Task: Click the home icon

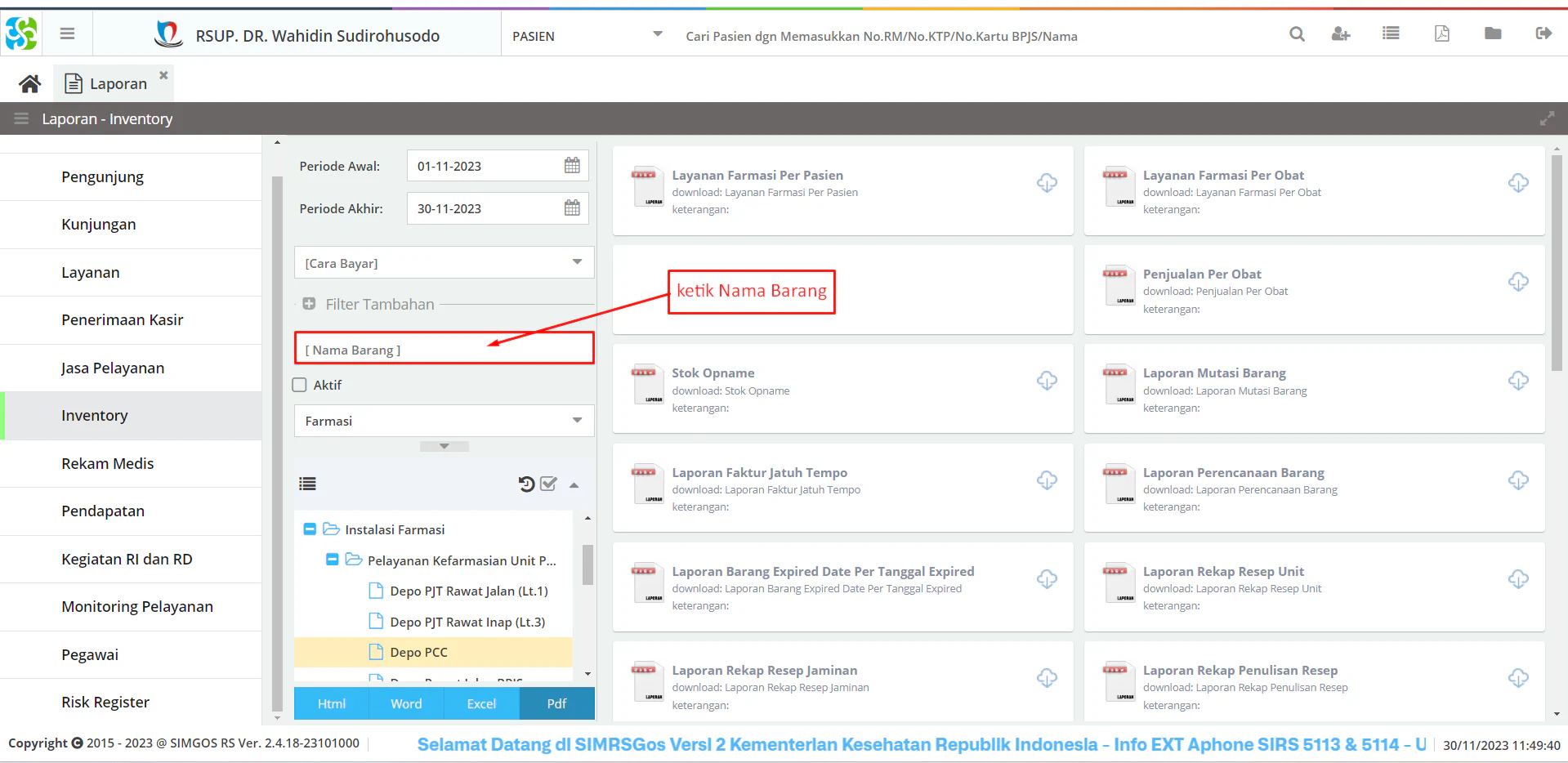Action: coord(30,83)
